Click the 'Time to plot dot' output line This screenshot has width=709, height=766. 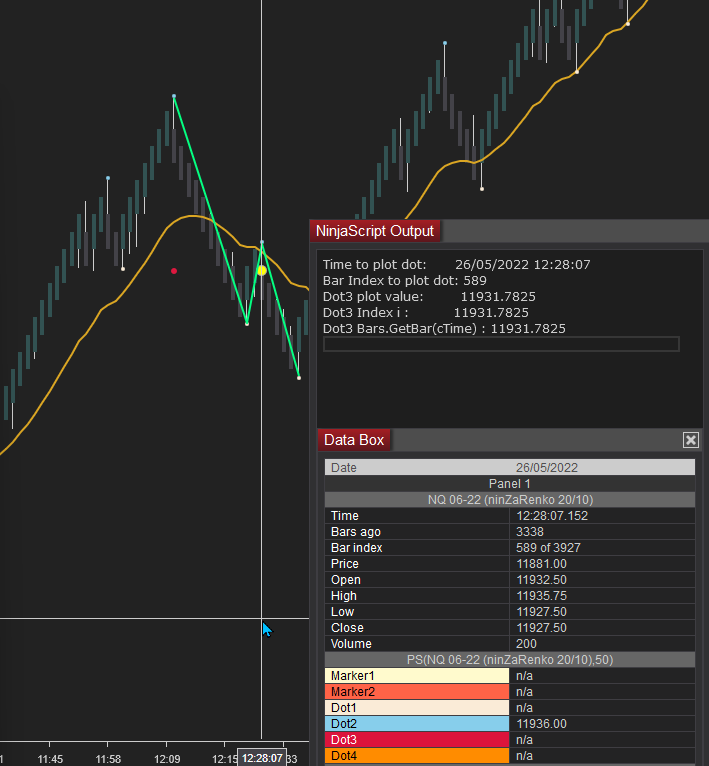[x=456, y=265]
